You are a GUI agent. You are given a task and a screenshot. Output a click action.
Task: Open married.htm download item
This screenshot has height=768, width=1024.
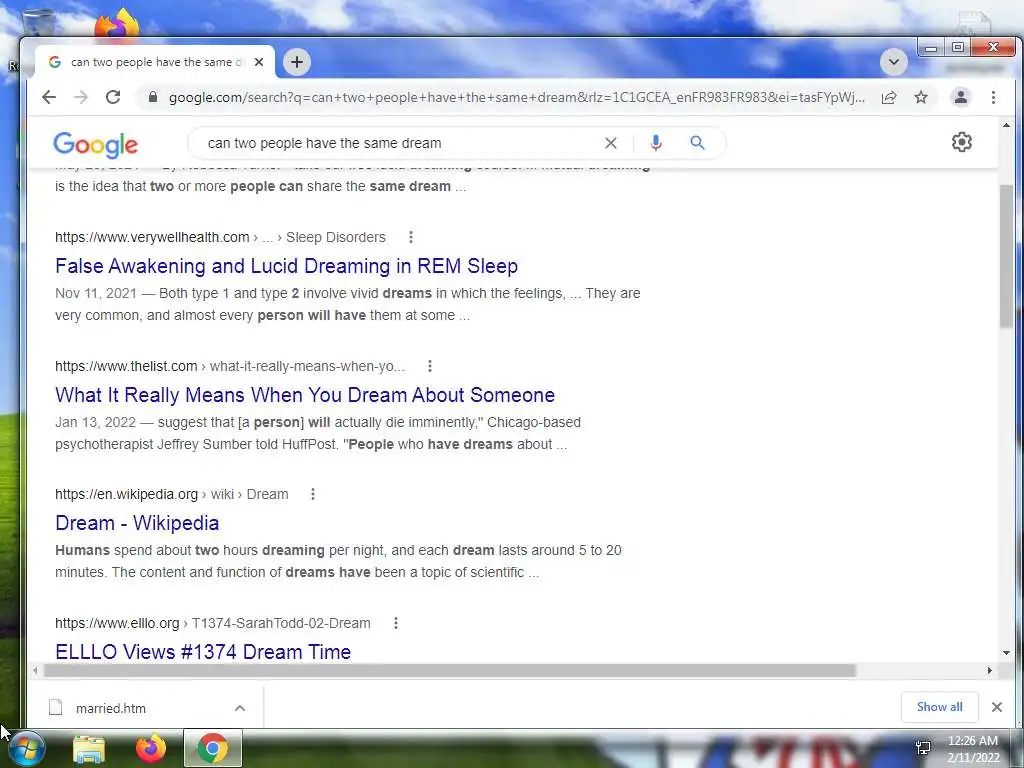[111, 708]
